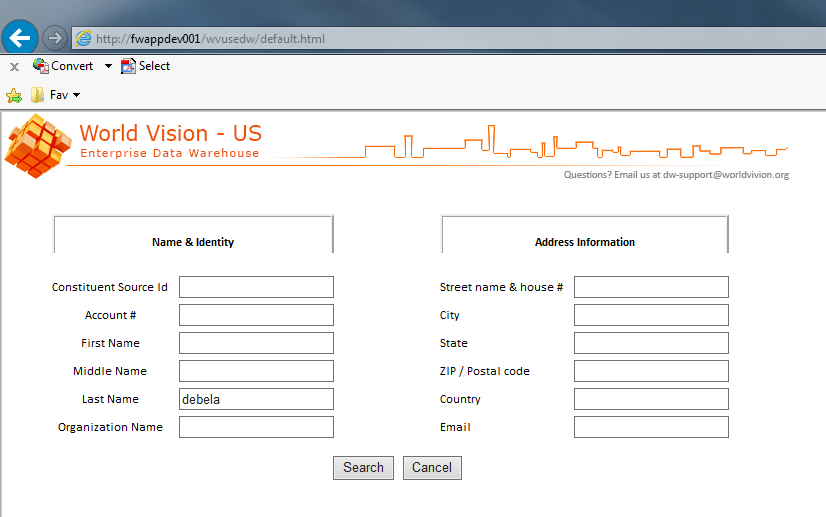The width and height of the screenshot is (826, 517).
Task: Click the Convert to PDF toolbar button
Action: (x=63, y=66)
